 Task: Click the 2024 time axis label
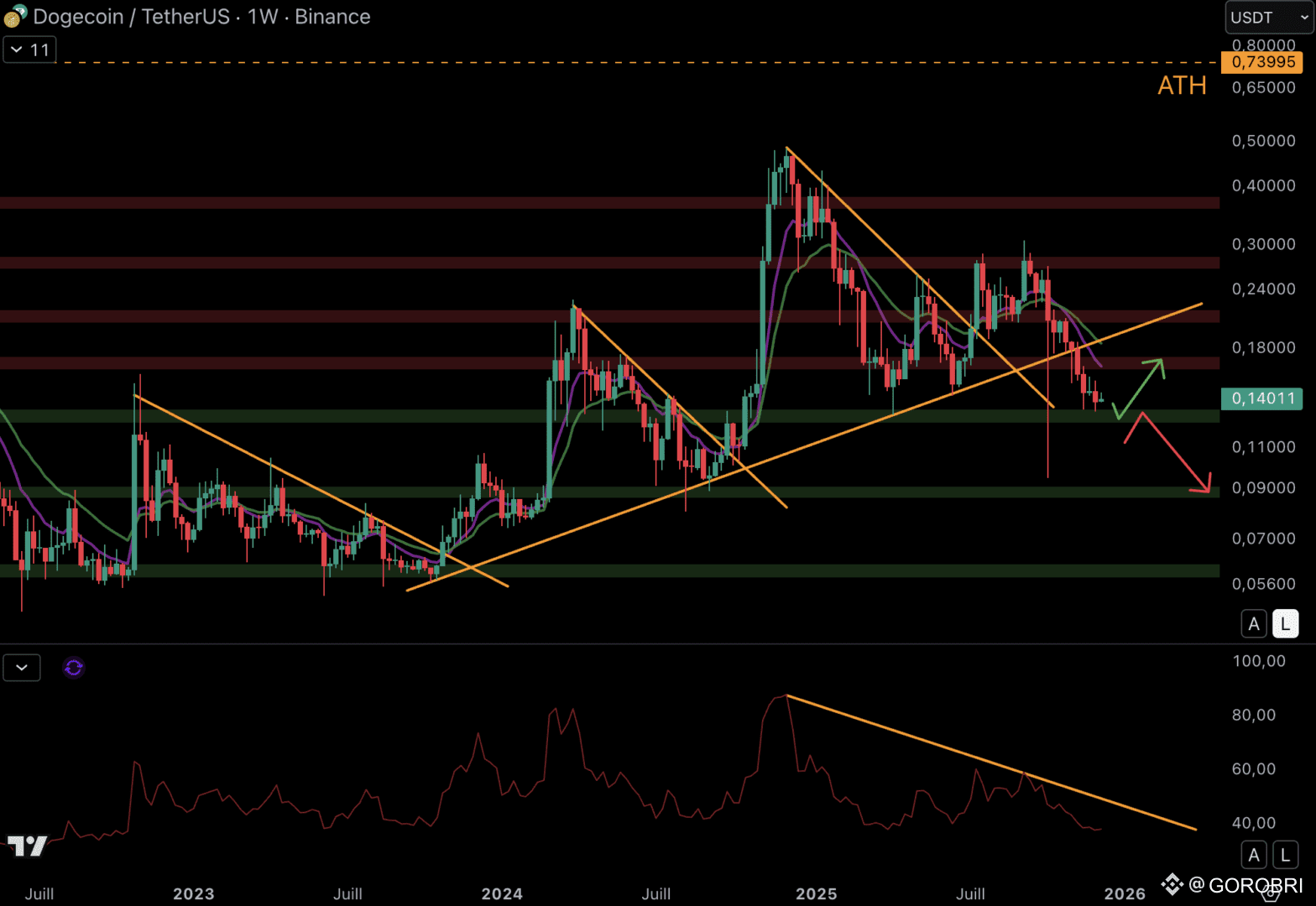502,893
